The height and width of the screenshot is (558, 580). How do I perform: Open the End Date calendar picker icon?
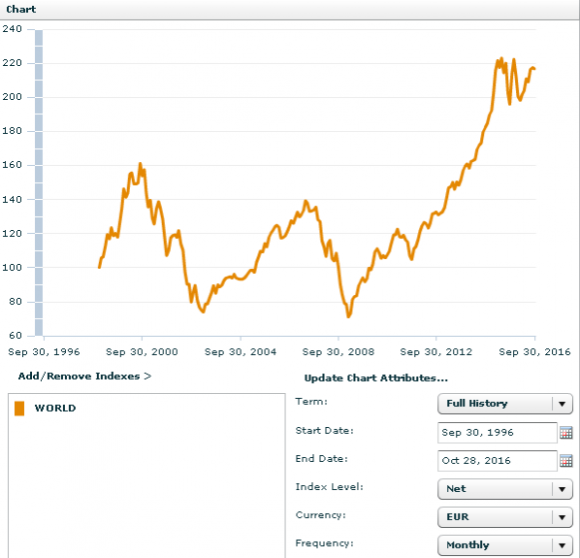566,461
